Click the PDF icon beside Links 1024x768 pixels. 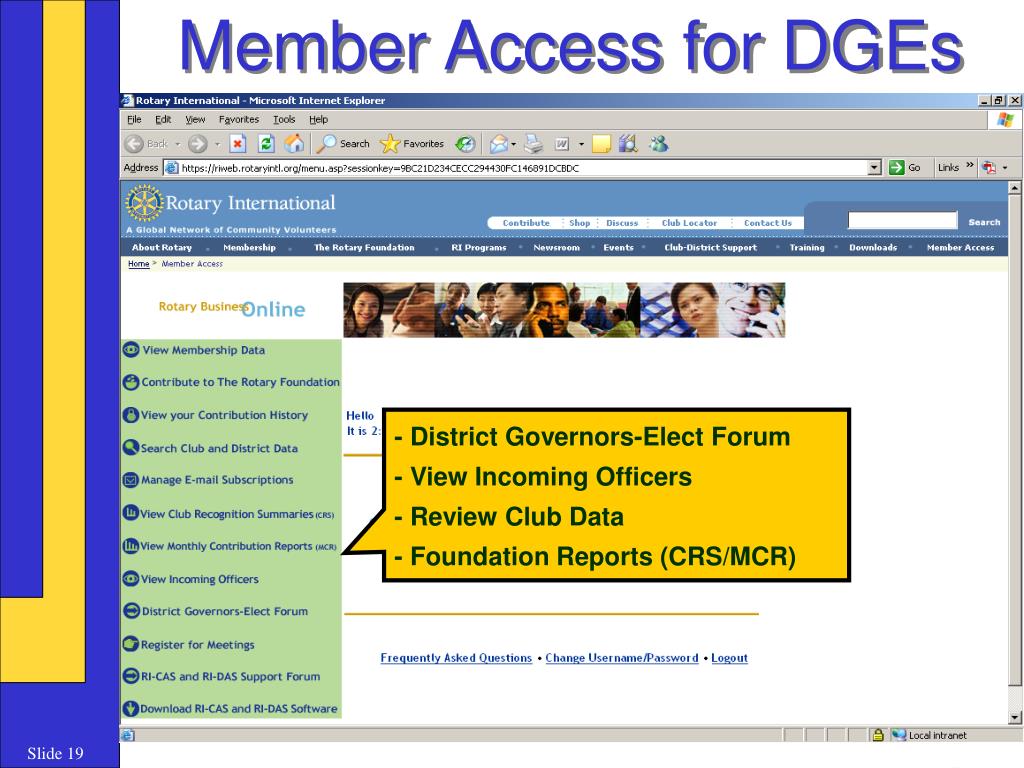point(989,168)
